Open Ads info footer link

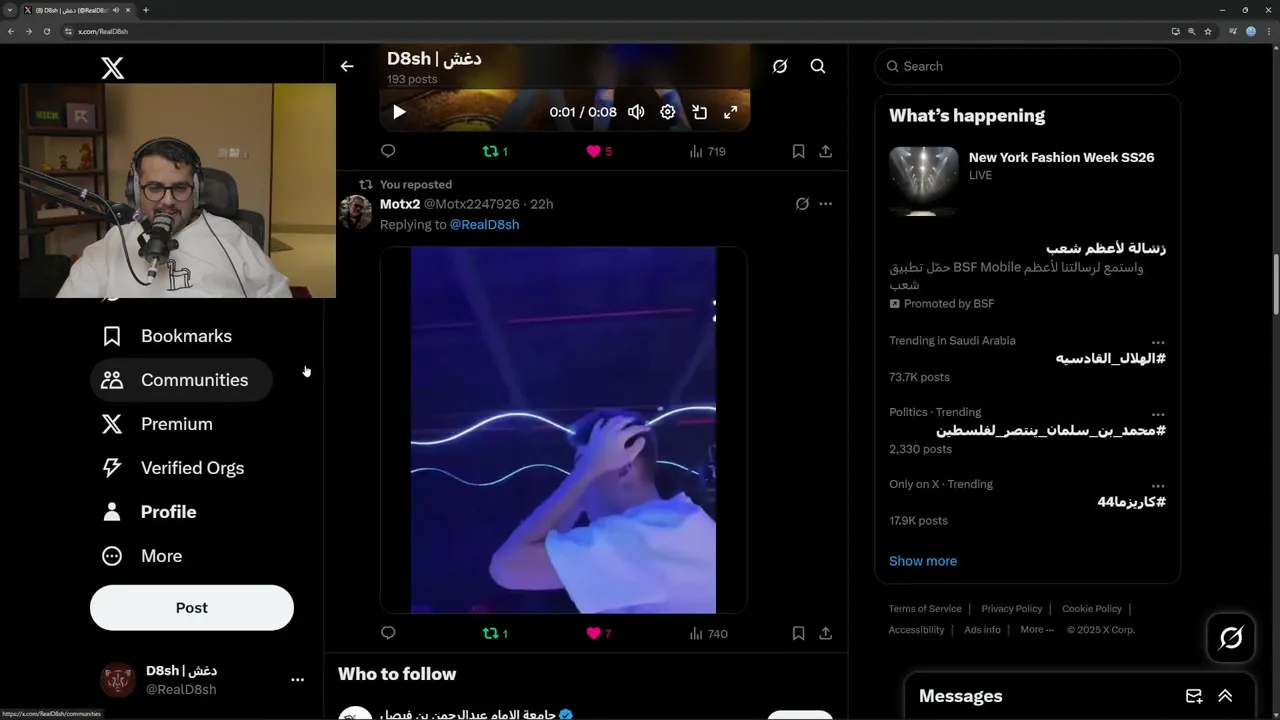(x=982, y=630)
